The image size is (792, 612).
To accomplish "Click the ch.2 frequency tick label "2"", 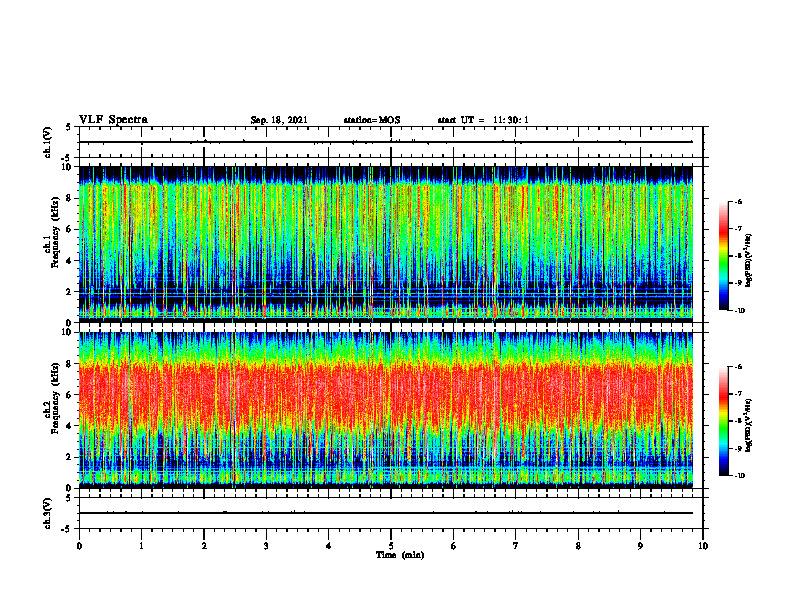I will [70, 457].
